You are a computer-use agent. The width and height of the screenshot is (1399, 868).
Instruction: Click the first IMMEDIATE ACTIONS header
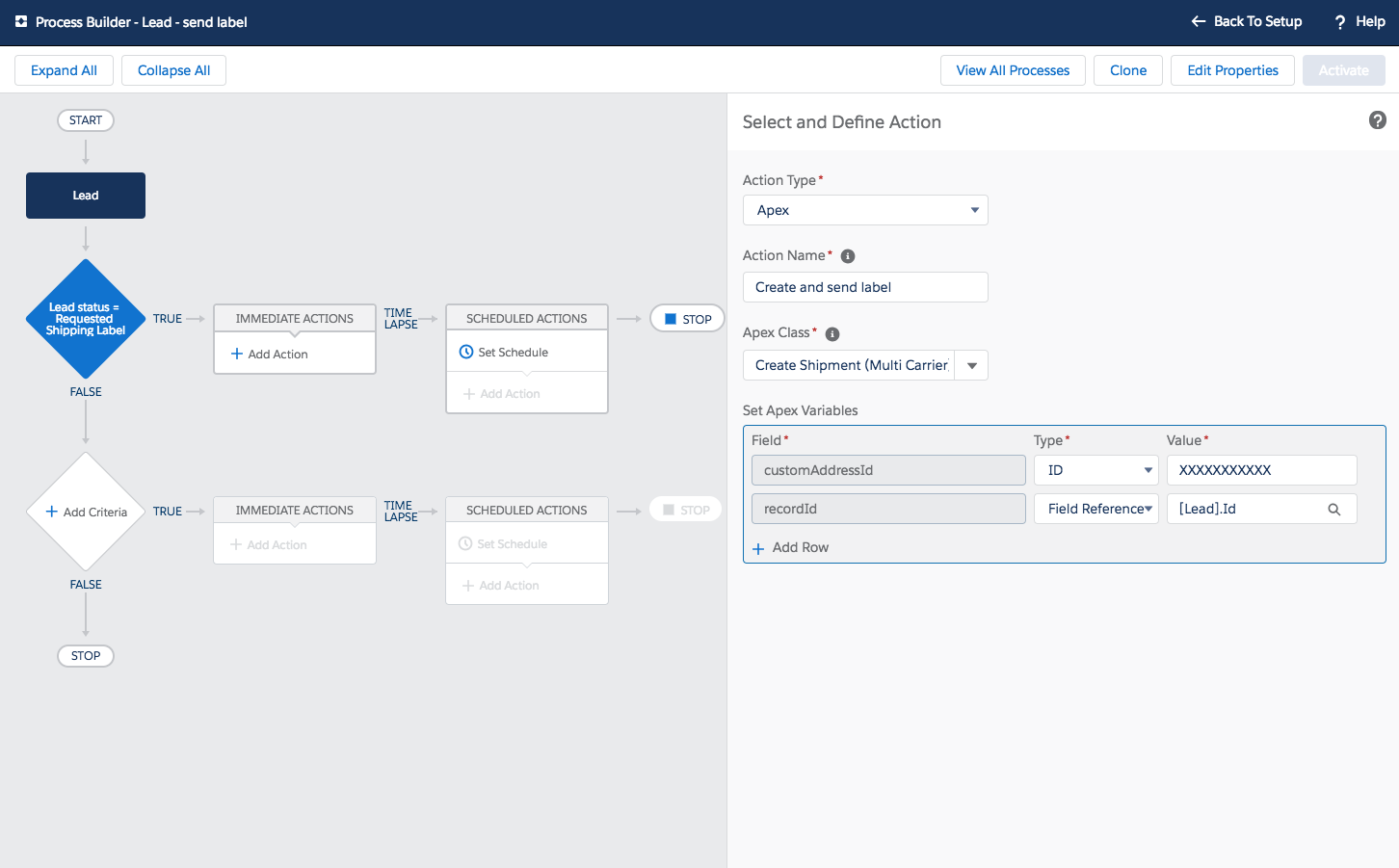pyautogui.click(x=295, y=319)
